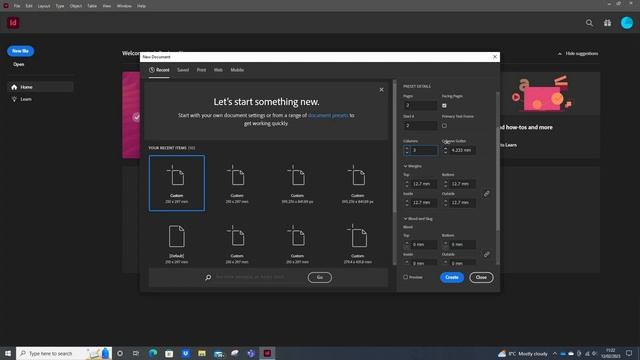Click the InDesign taskbar icon

coord(267,353)
